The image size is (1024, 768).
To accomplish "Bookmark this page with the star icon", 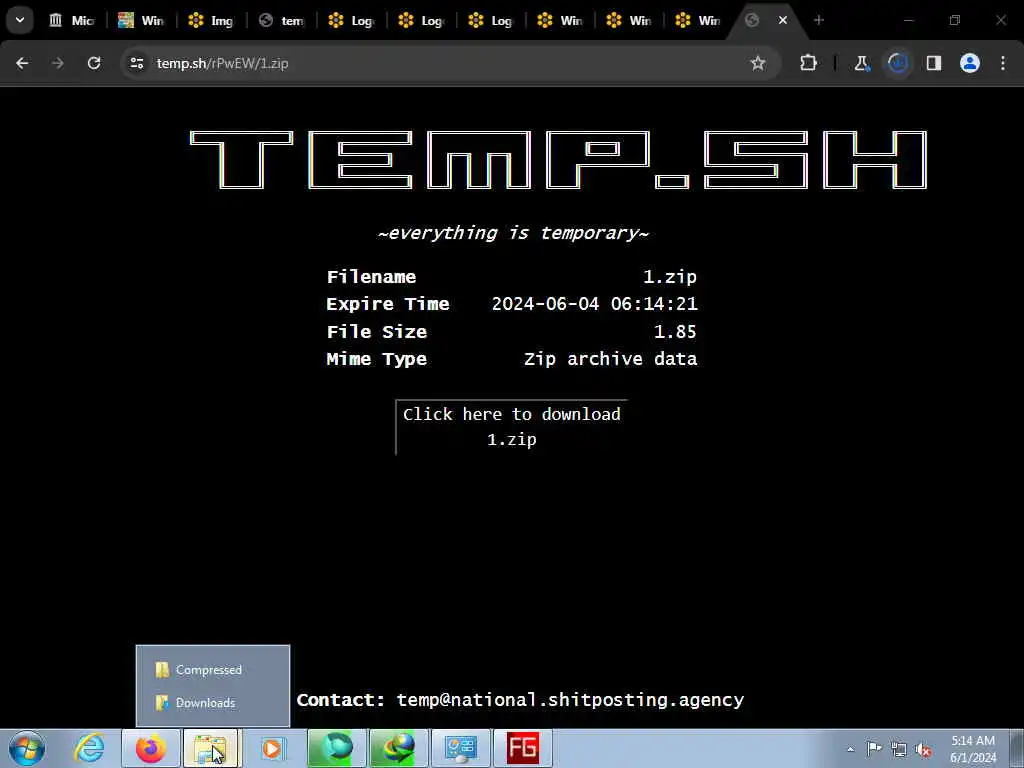I will 758,63.
